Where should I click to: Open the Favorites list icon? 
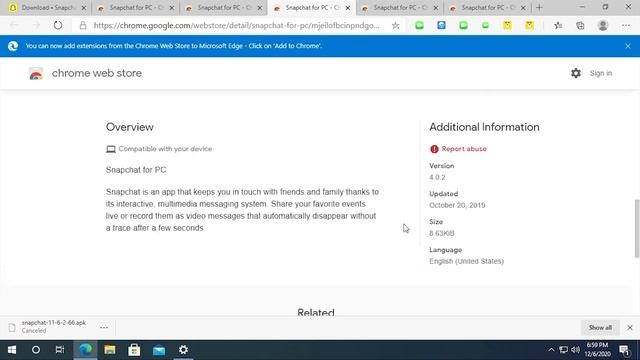[x=558, y=25]
